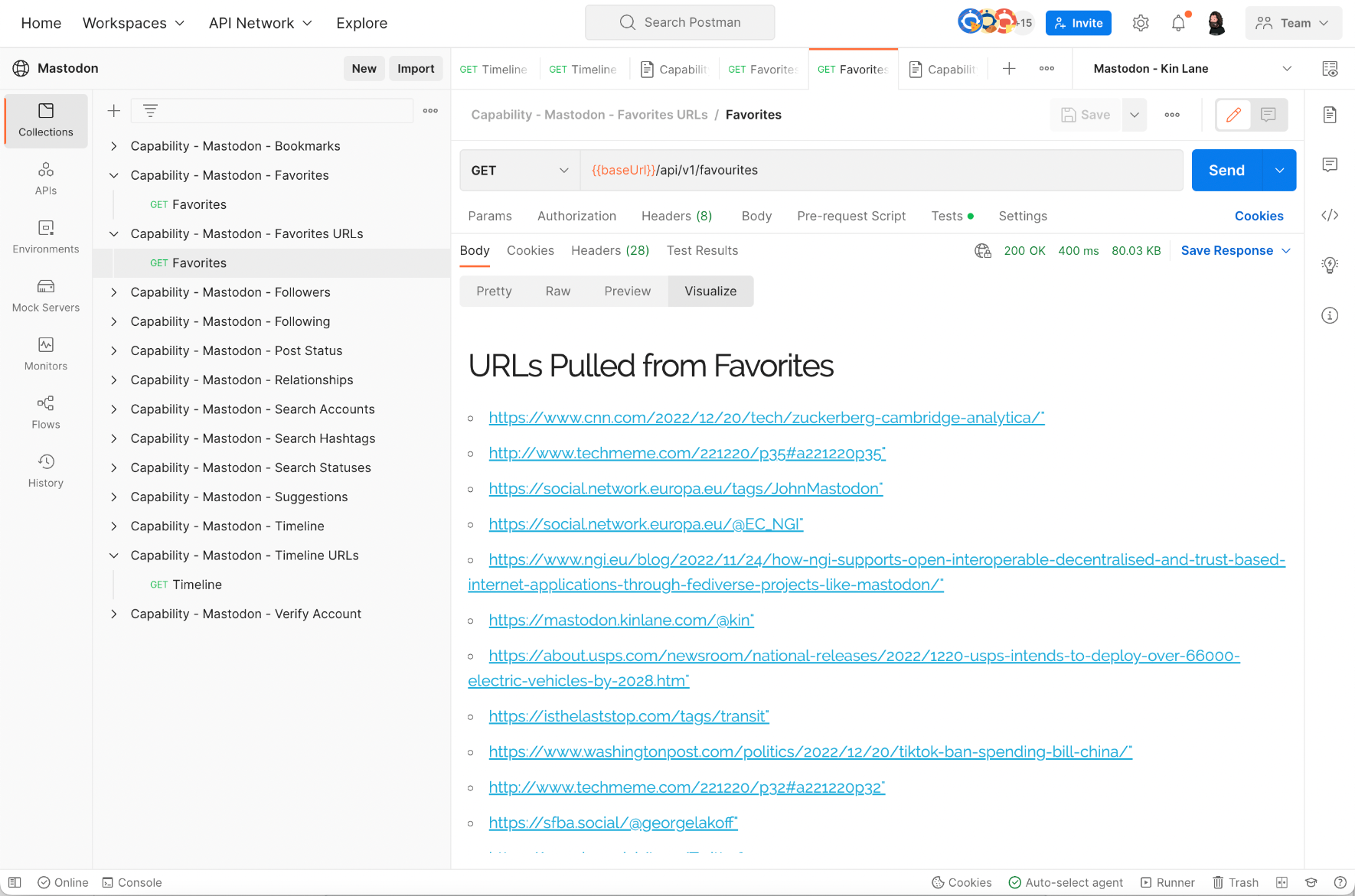Open the Mastodon - Kin Lane environment dropdown
The height and width of the screenshot is (896, 1355).
click(x=1191, y=69)
